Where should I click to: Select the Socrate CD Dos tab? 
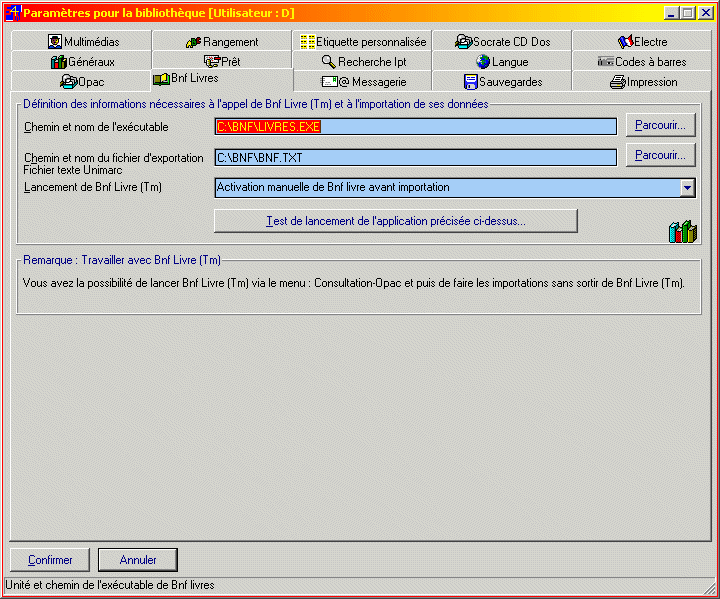tap(502, 41)
